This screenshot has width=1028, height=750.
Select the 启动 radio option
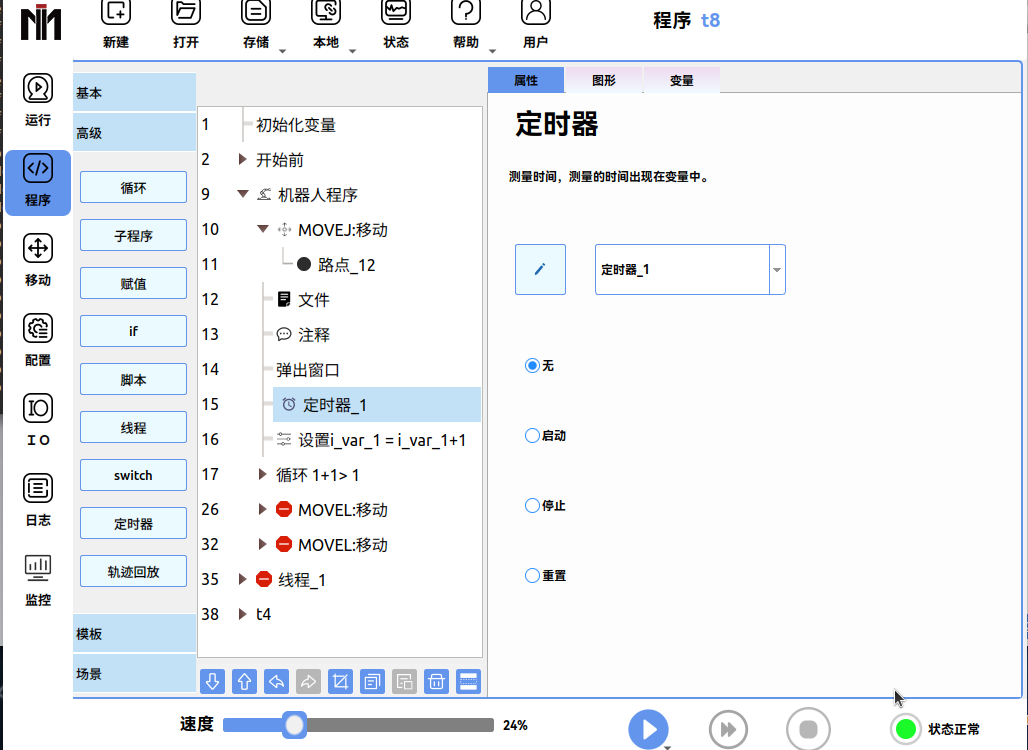click(x=533, y=436)
